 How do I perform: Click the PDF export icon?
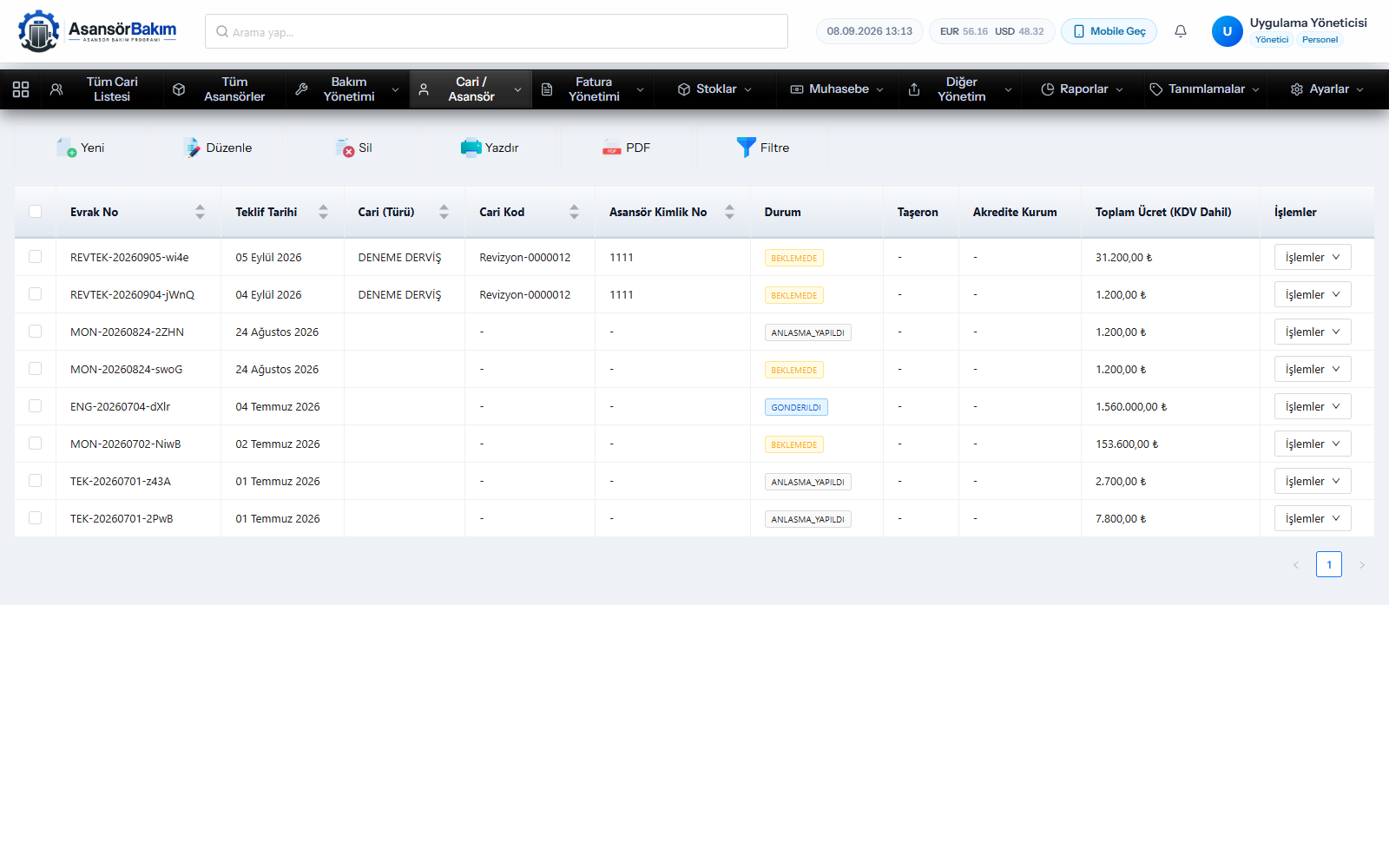pos(612,148)
